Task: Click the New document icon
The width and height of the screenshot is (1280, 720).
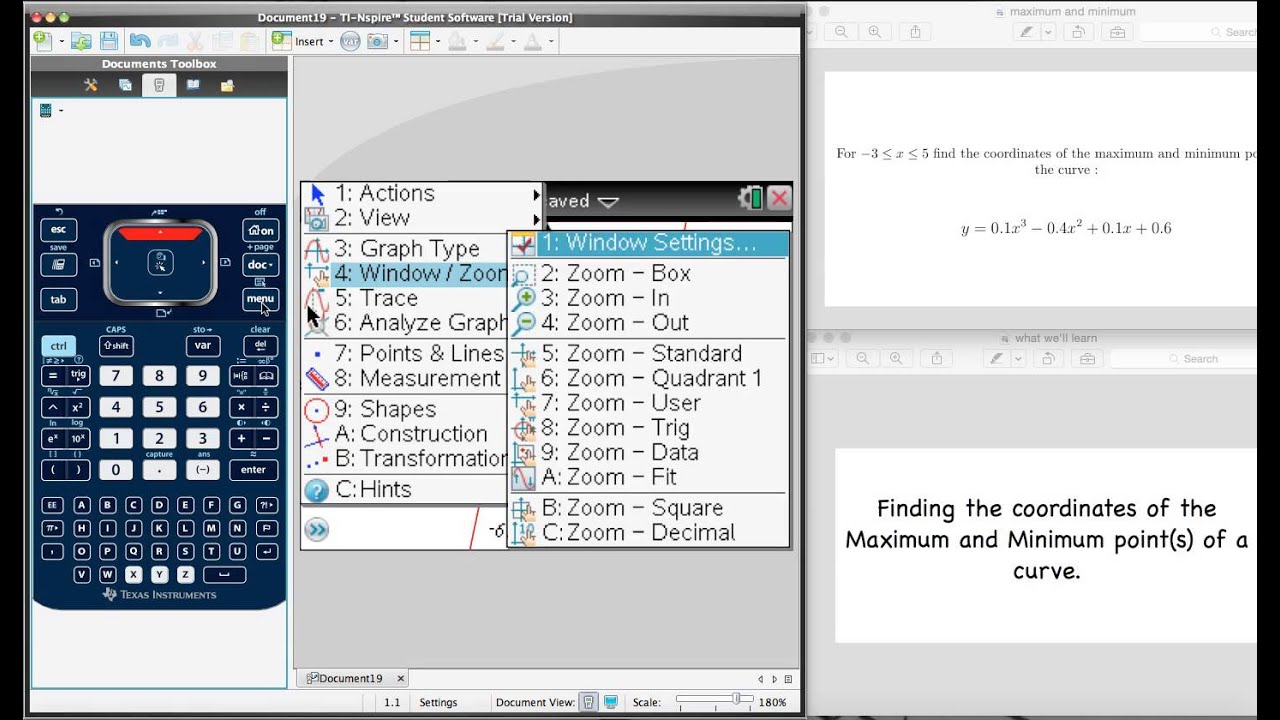Action: (x=42, y=41)
